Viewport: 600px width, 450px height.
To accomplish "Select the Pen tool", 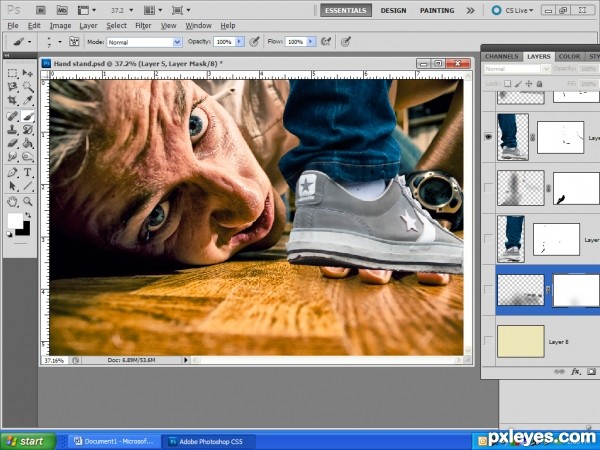I will point(13,172).
